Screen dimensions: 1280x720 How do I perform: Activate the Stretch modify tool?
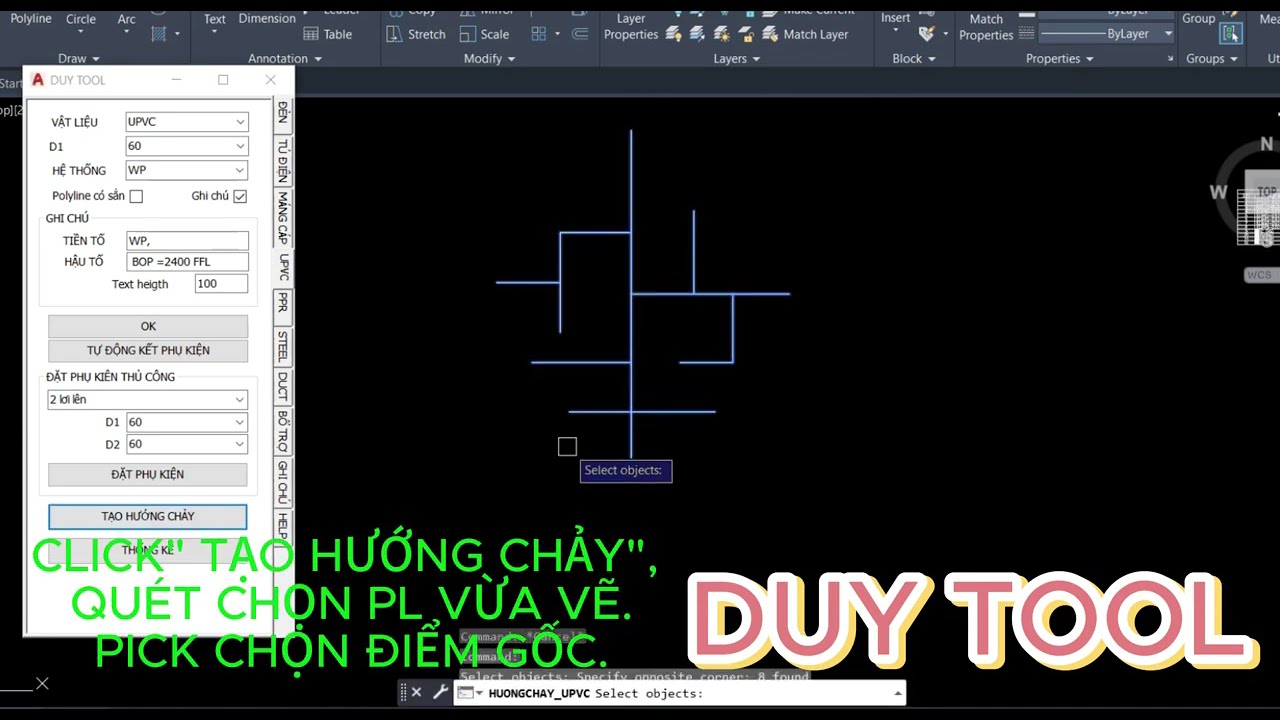coord(416,34)
